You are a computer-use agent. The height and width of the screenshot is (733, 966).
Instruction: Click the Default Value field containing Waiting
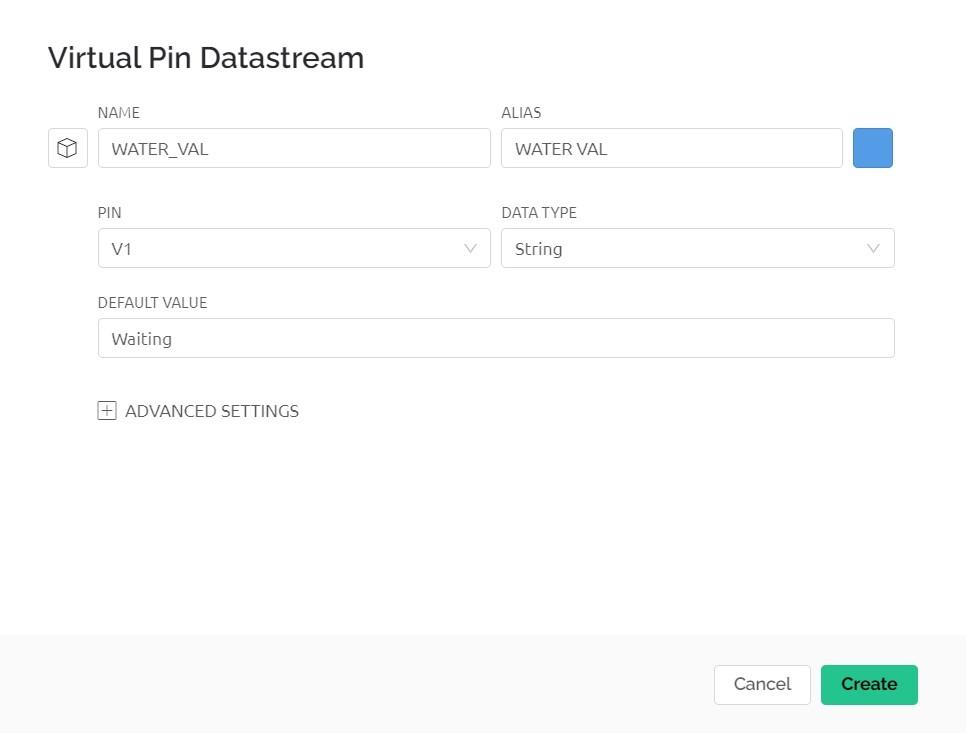tap(495, 338)
